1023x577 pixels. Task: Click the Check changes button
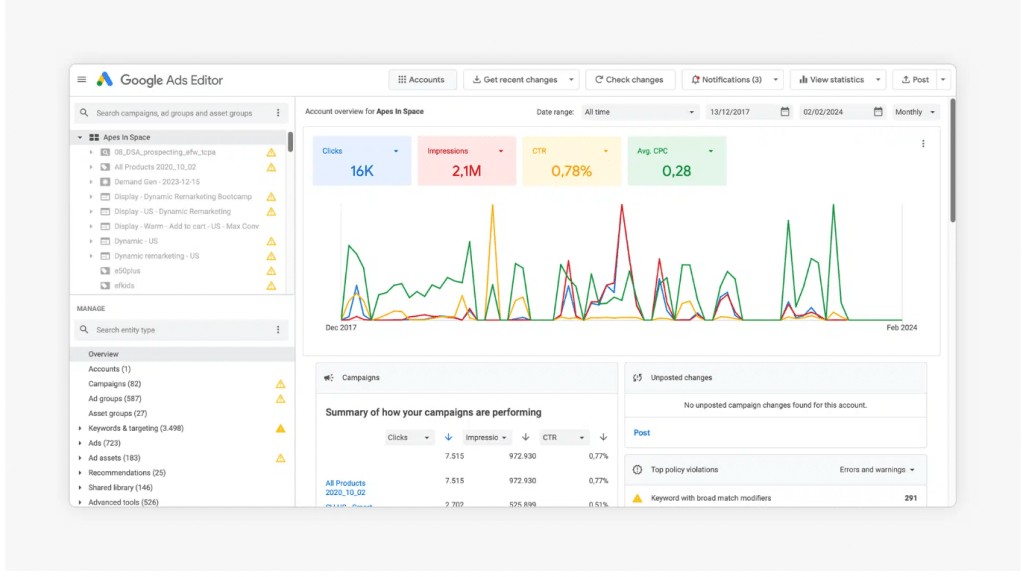tap(629, 80)
